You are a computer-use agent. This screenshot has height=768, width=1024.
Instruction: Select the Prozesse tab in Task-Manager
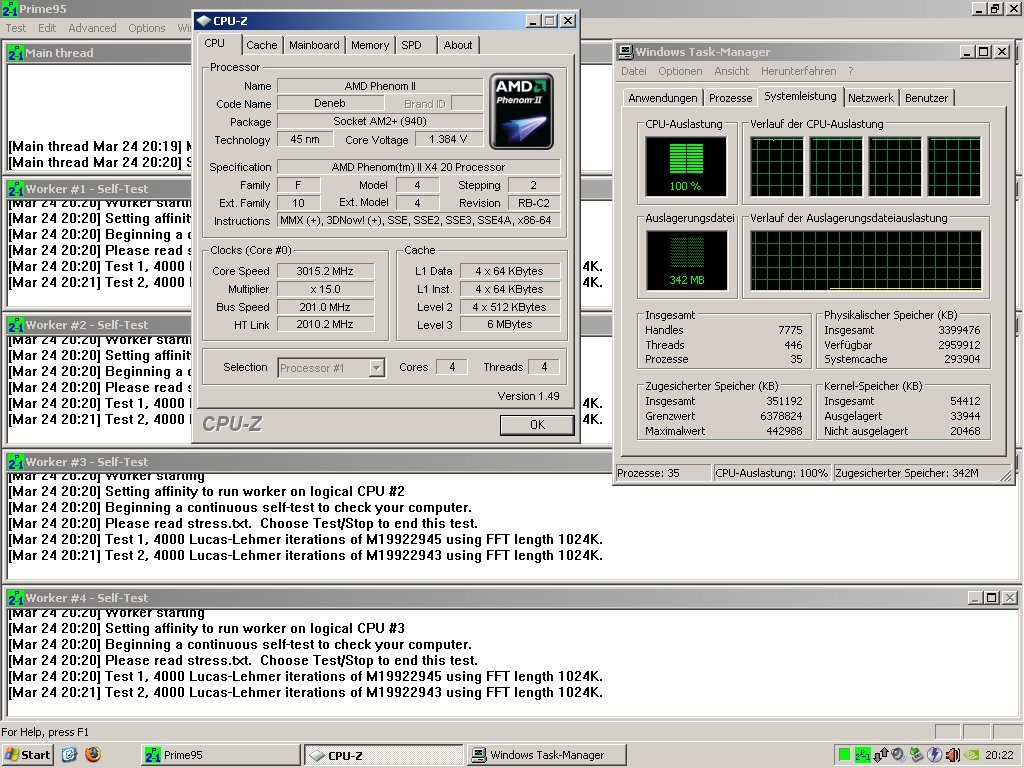point(730,98)
